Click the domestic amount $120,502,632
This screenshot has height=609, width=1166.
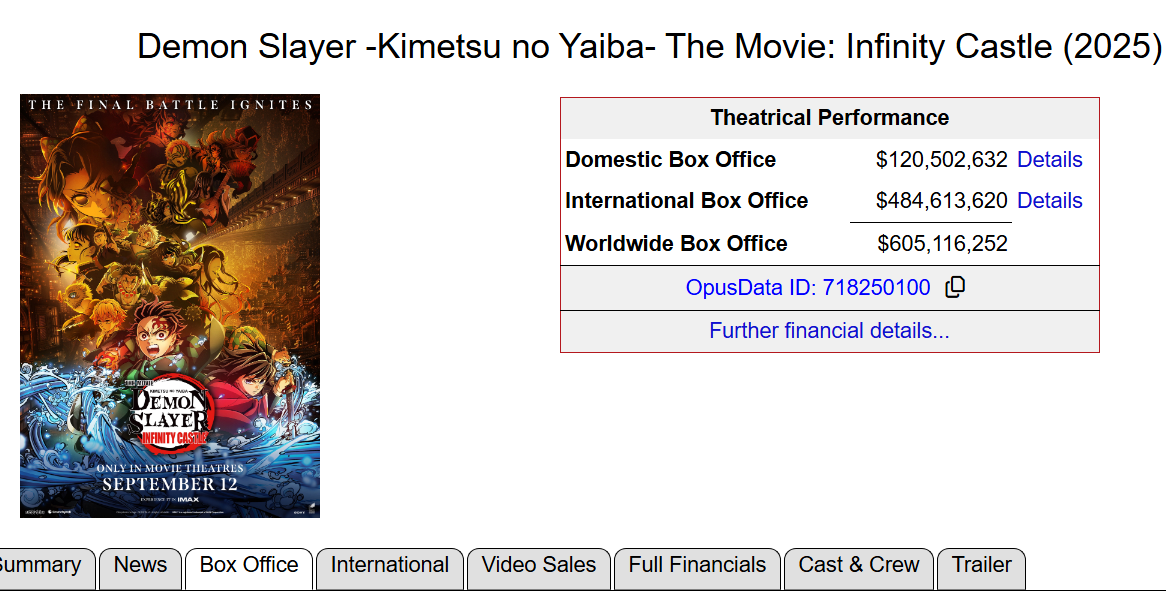pos(941,160)
